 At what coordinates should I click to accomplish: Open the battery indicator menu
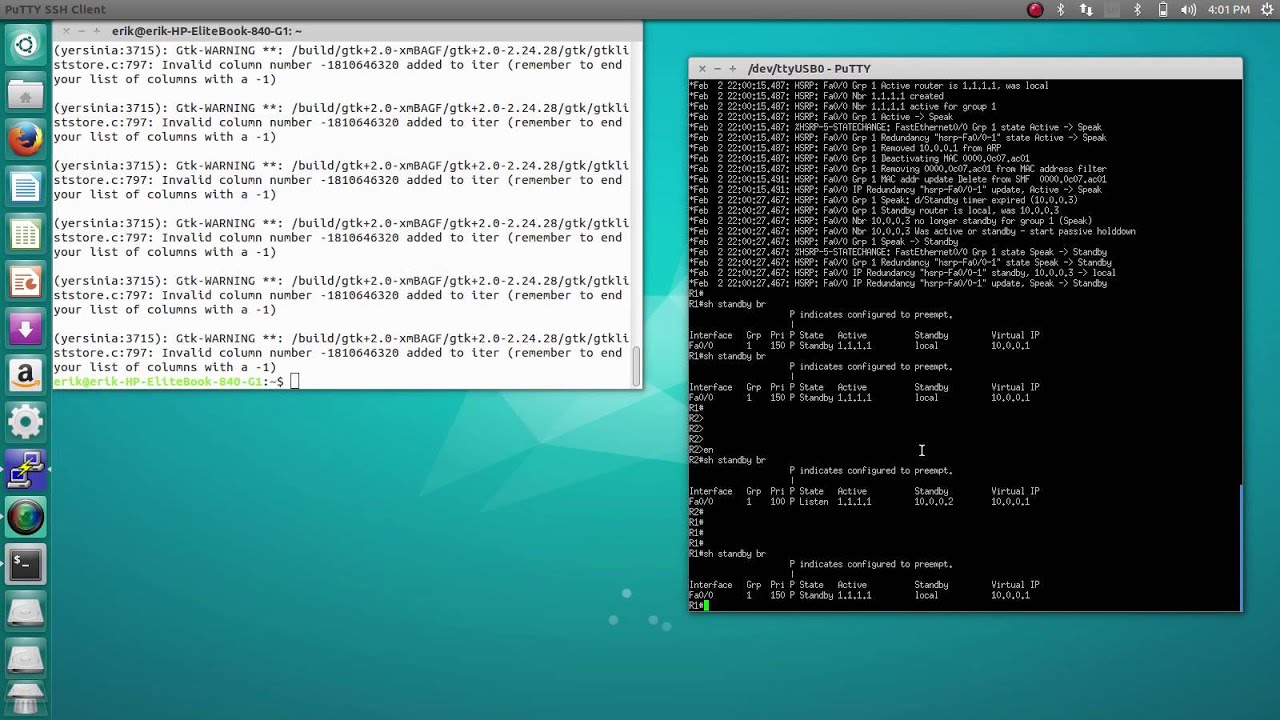click(1162, 10)
